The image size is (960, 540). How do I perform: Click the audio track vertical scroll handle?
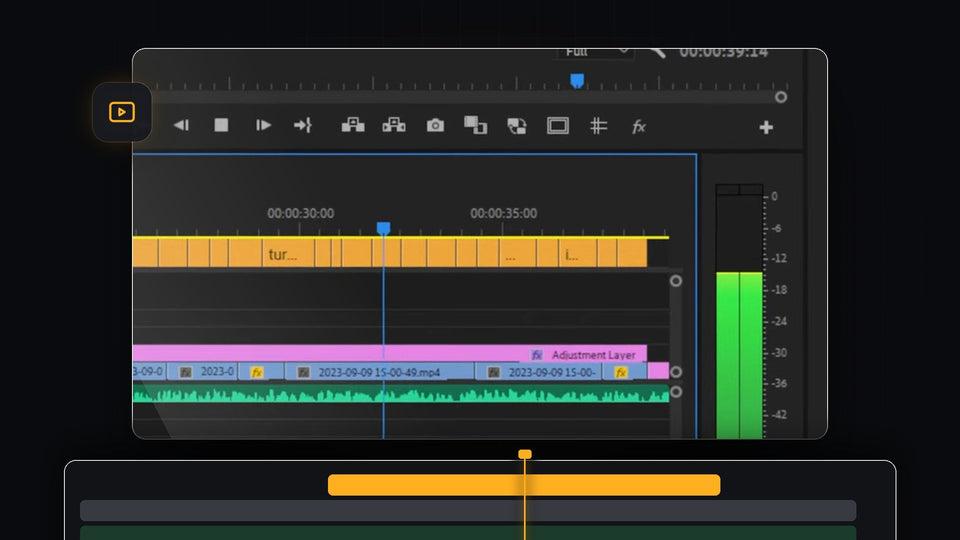[x=675, y=392]
